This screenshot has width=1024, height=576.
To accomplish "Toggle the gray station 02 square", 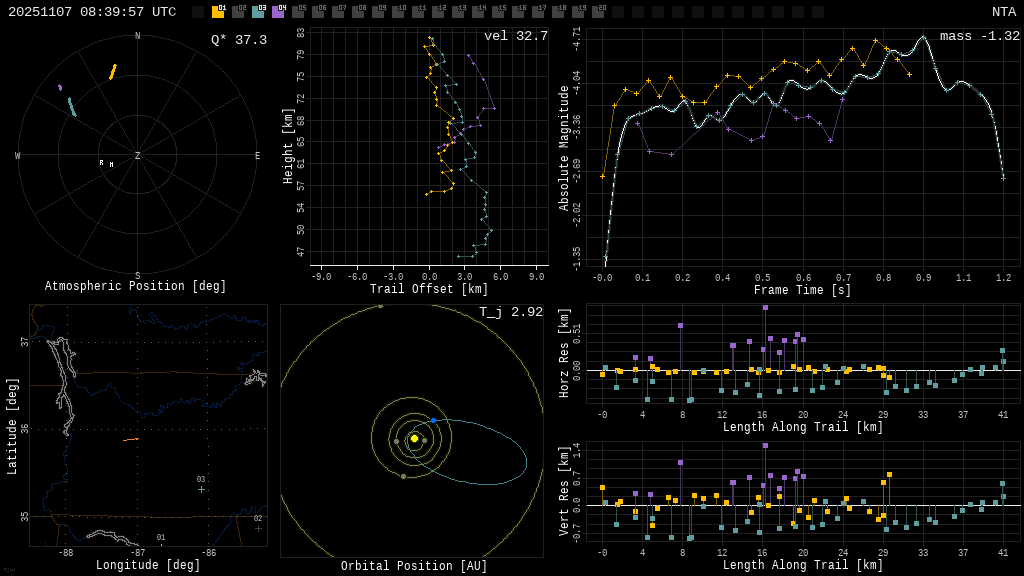I will tap(238, 12).
